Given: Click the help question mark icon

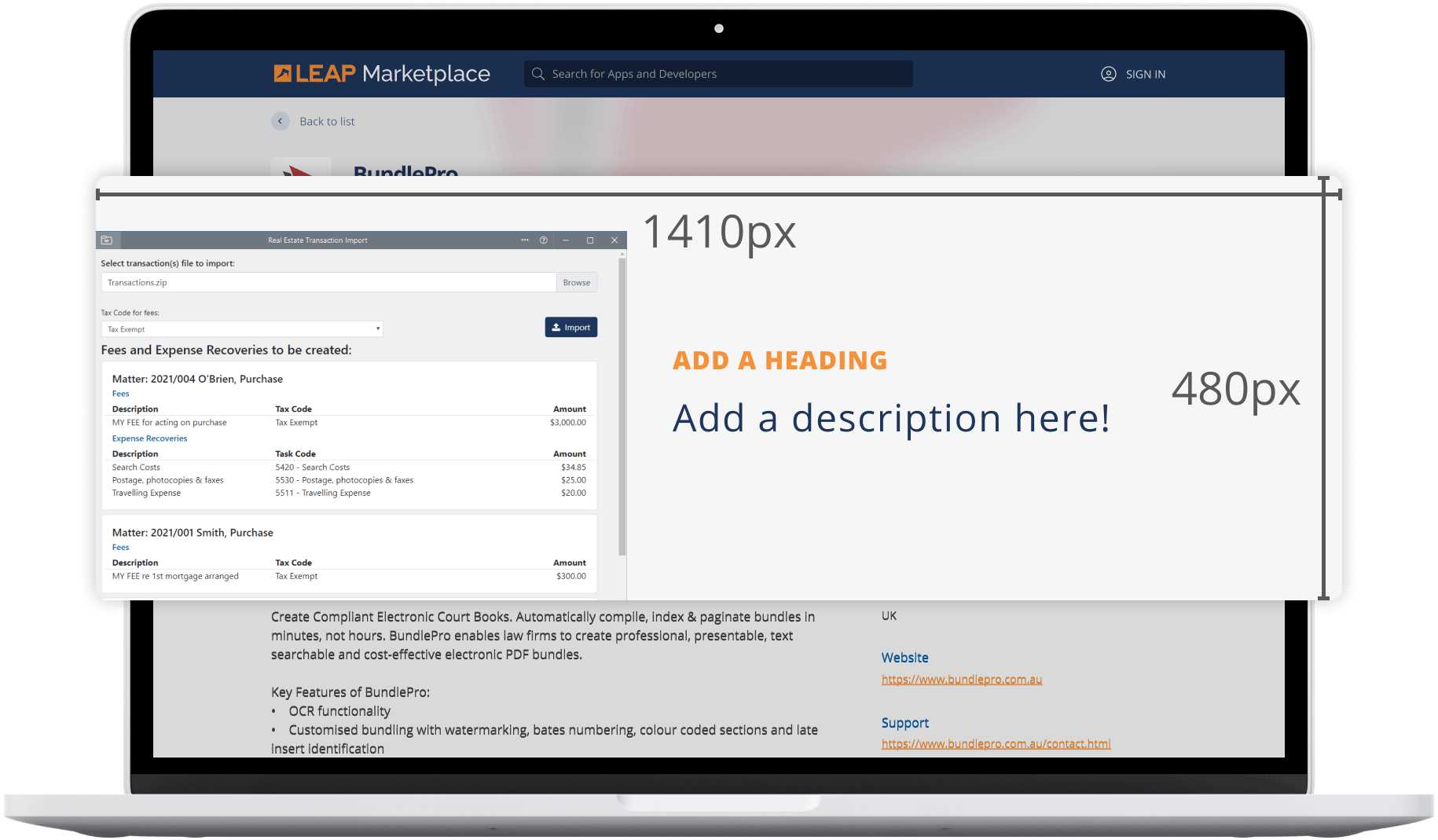Looking at the screenshot, I should pyautogui.click(x=544, y=240).
